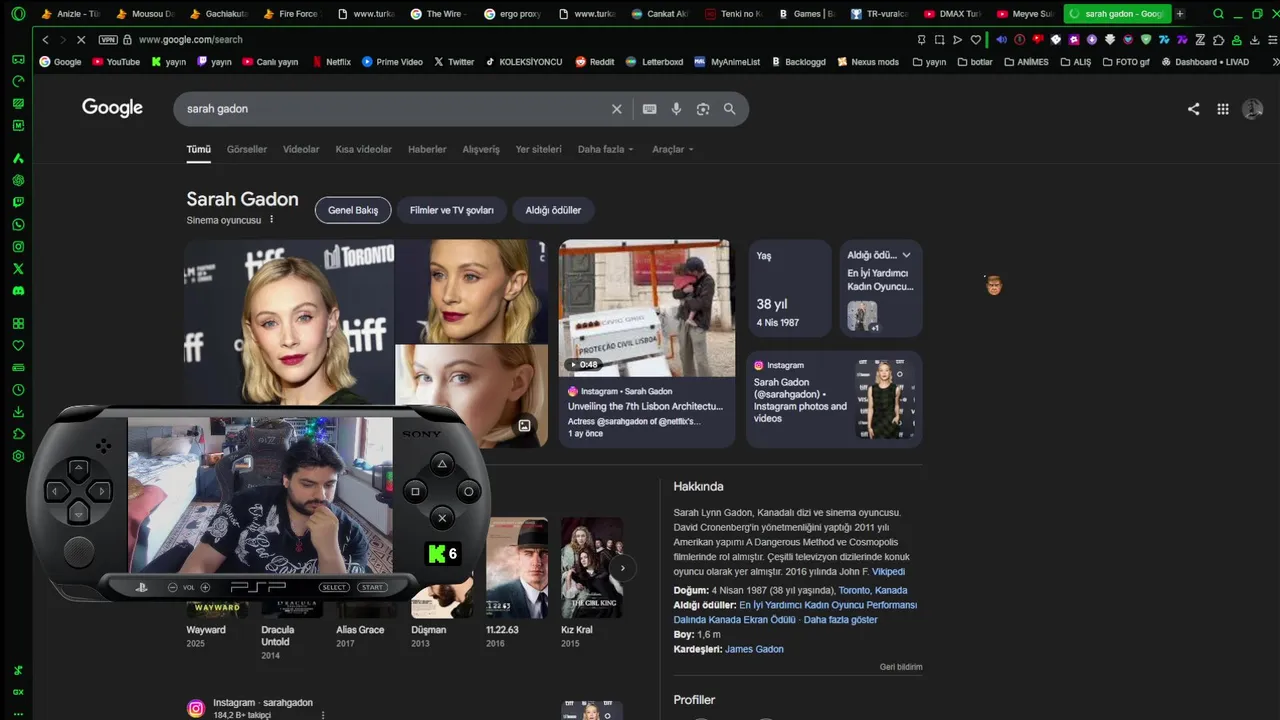Select the Filmler ve TV şovları chip

click(452, 210)
